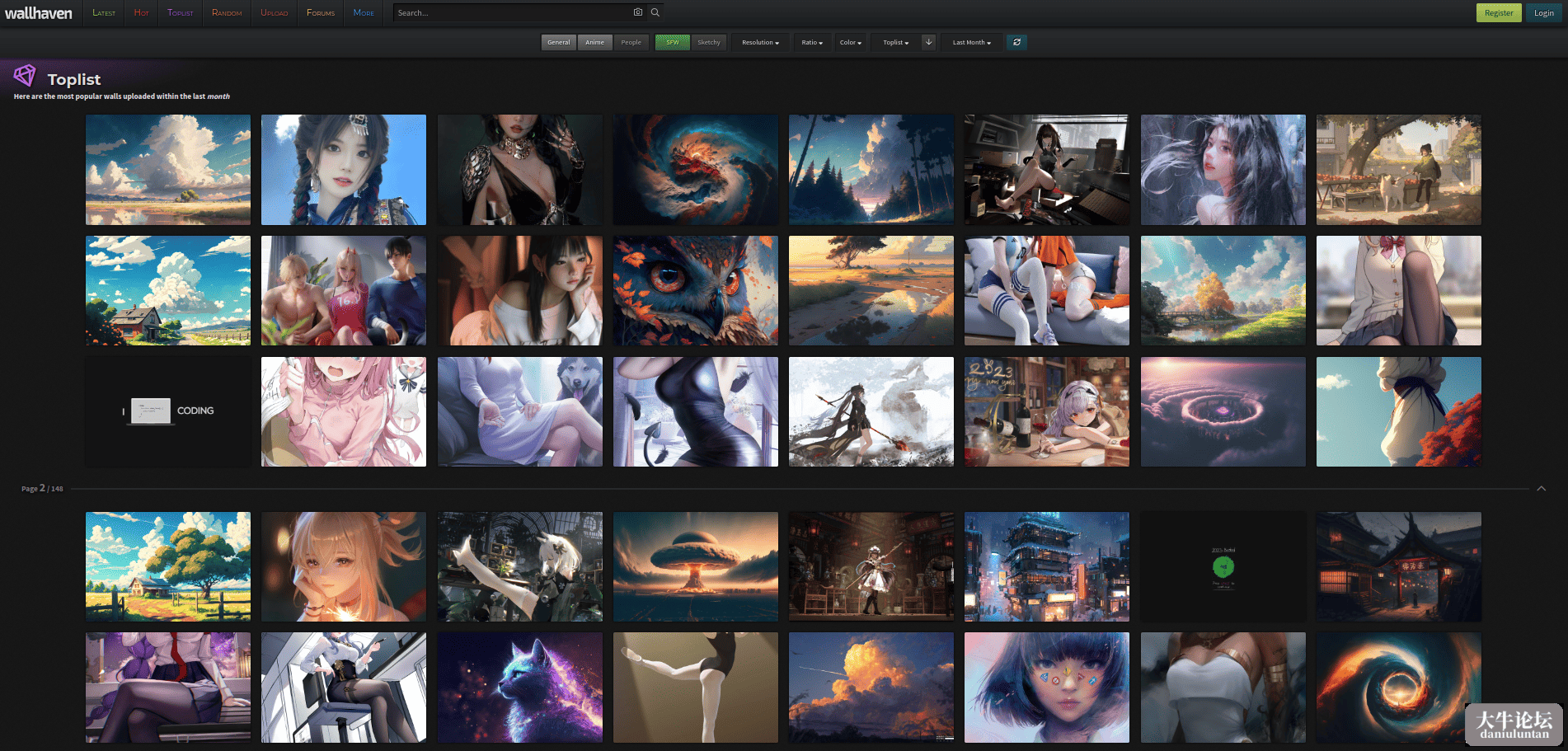Open the Last Month time range dropdown
1568x751 pixels.
(x=972, y=42)
